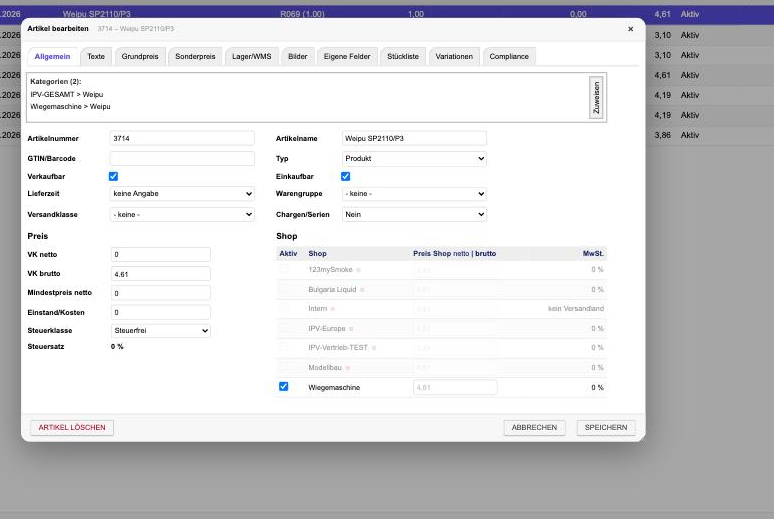
Task: Click the Artikel löschen button
Action: [x=72, y=428]
